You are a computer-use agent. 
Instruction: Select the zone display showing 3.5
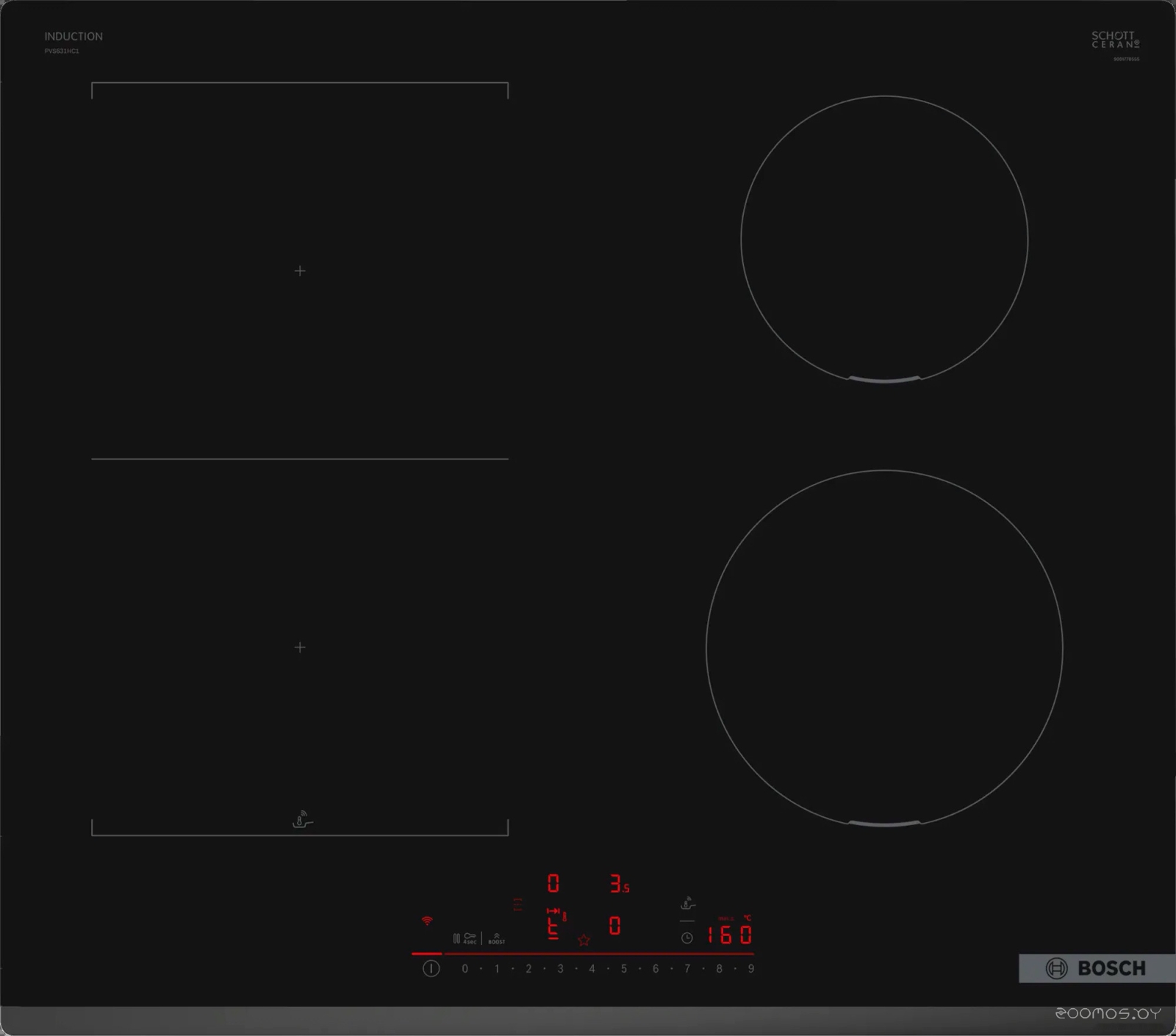(x=619, y=884)
